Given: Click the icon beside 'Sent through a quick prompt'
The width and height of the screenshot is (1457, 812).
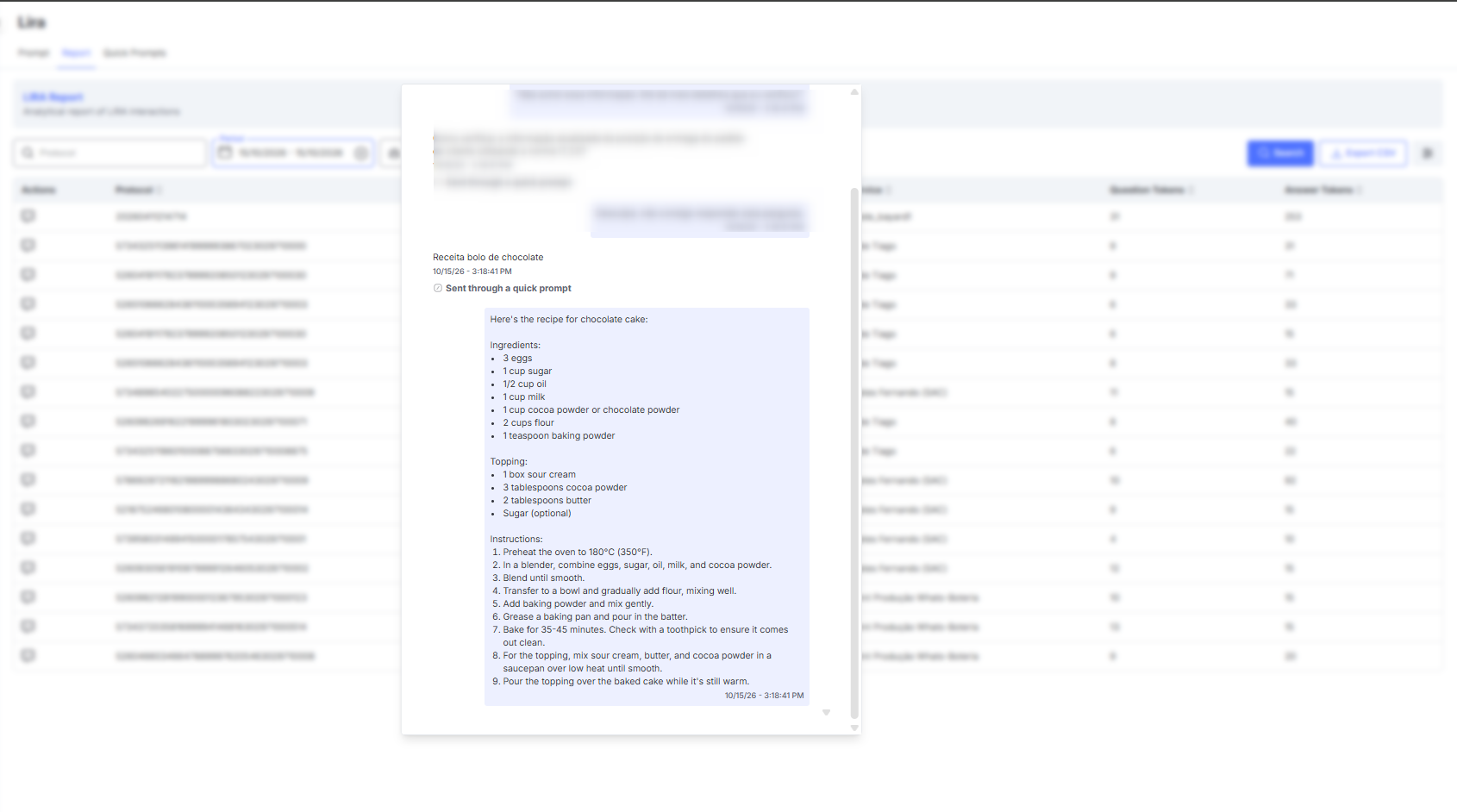Looking at the screenshot, I should pos(438,289).
